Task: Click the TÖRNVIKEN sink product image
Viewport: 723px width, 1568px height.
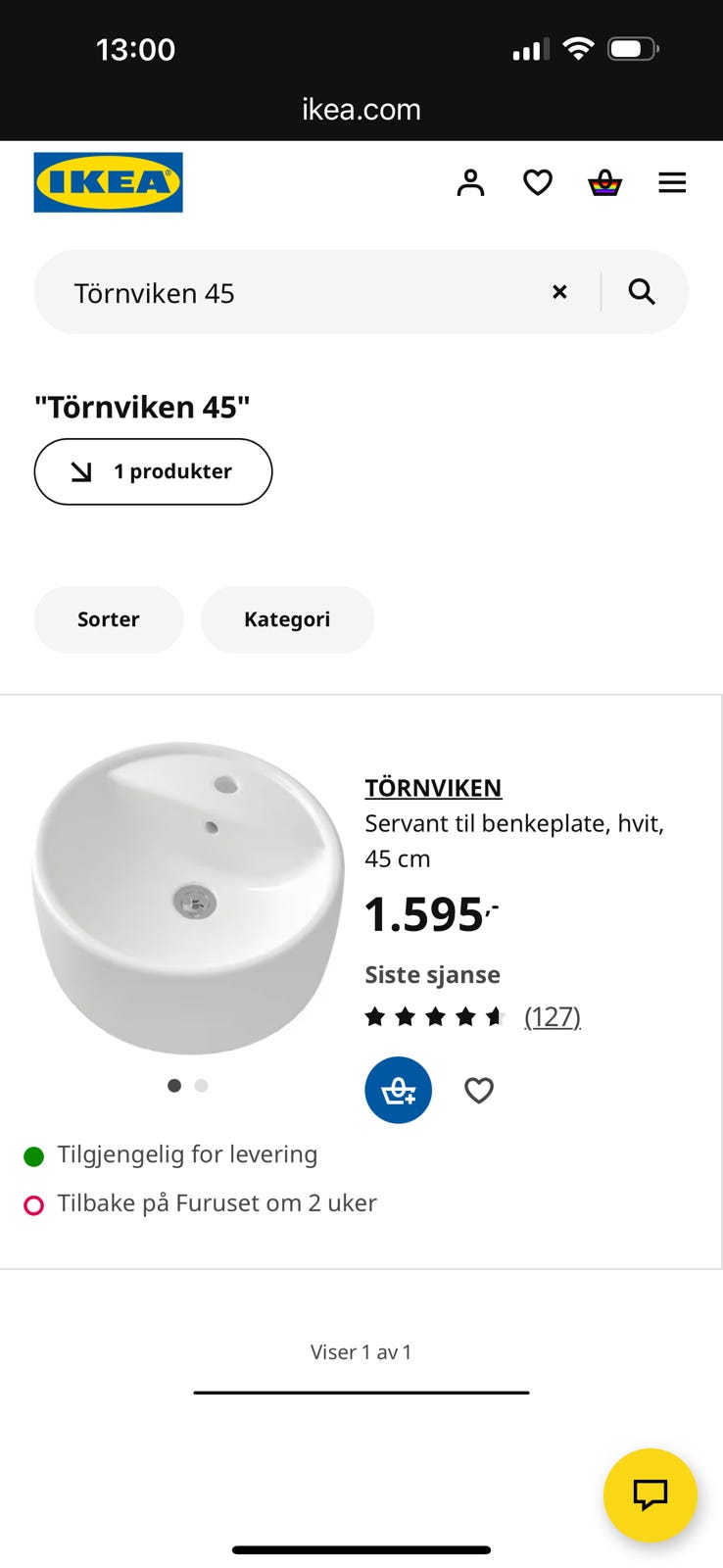Action: coord(188,897)
